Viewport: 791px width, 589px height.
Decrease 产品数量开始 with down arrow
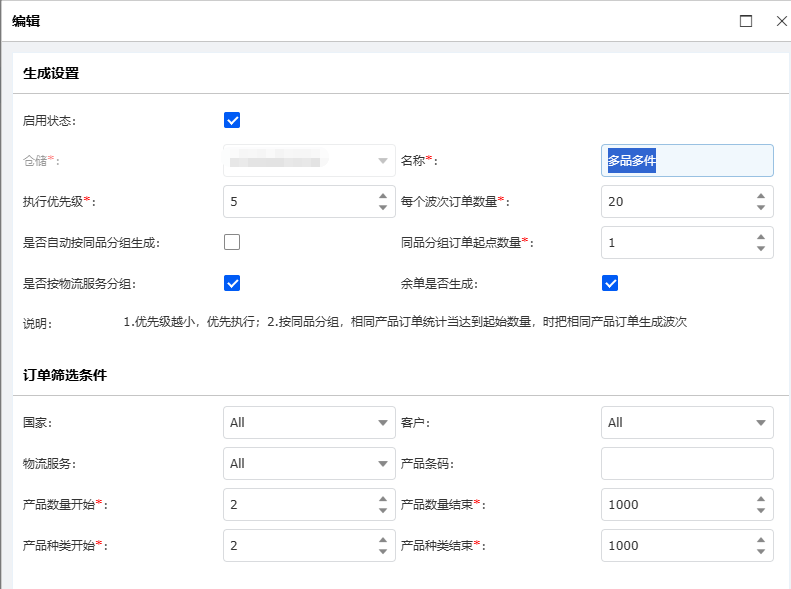tap(383, 510)
